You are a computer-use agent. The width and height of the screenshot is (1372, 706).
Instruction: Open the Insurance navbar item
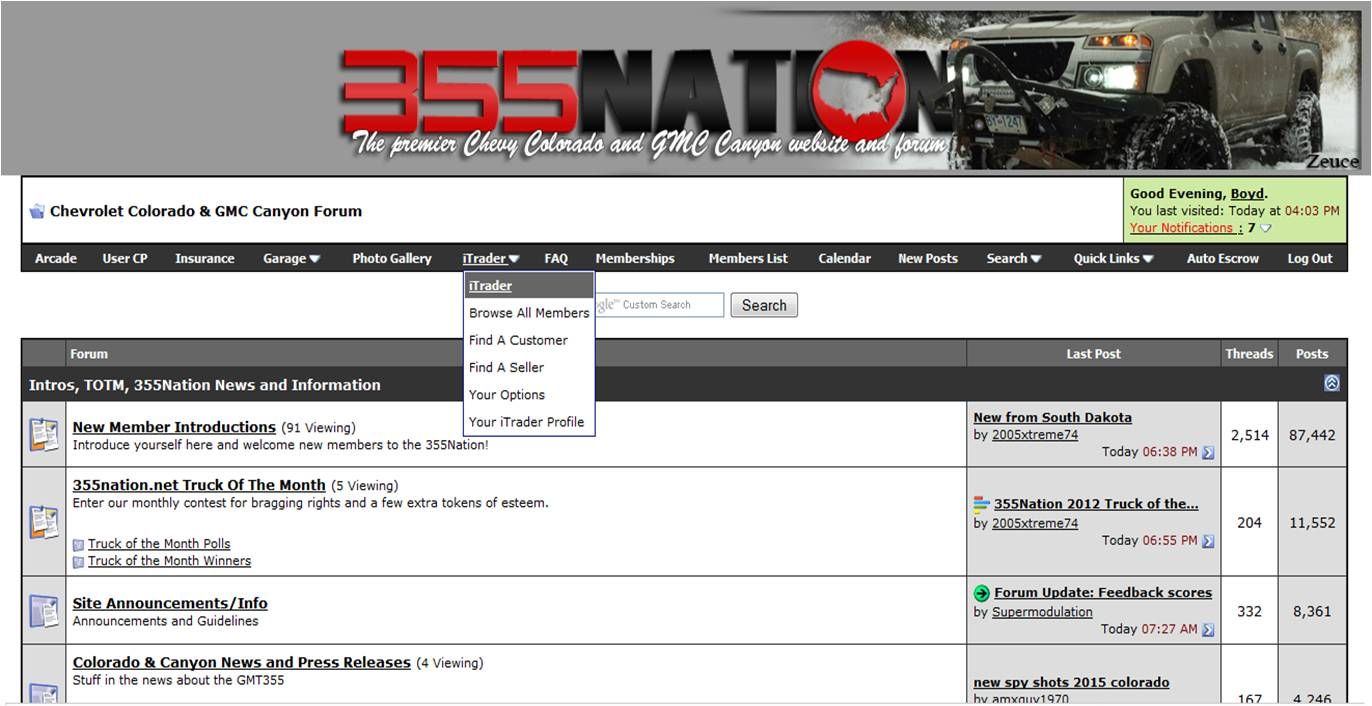[x=205, y=258]
